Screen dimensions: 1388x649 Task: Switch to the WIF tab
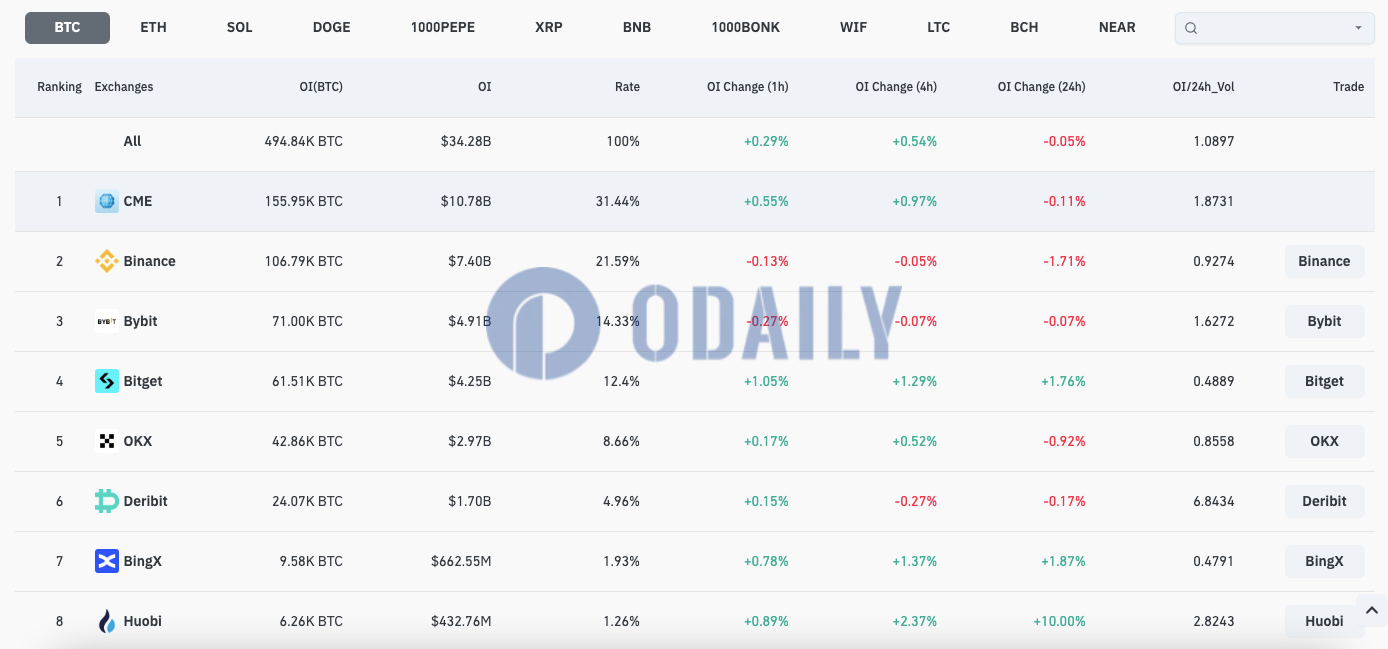(853, 28)
